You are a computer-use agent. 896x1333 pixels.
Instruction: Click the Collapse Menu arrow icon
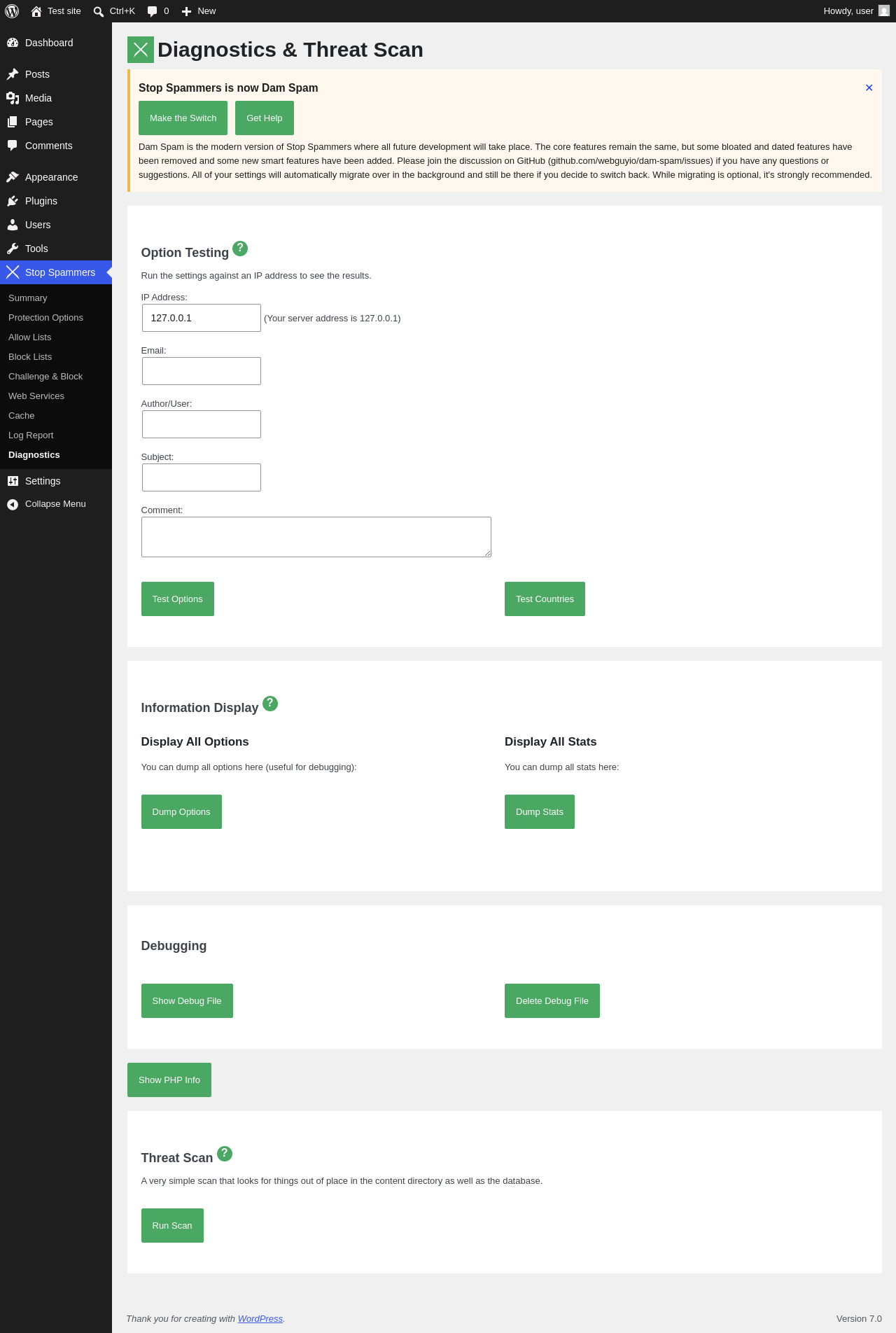pyautogui.click(x=13, y=504)
